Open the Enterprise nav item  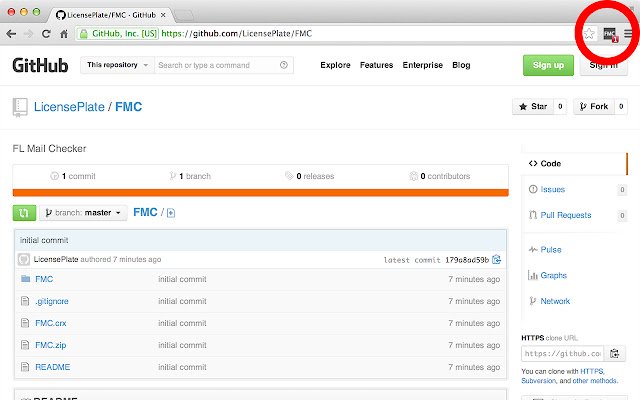(x=422, y=65)
